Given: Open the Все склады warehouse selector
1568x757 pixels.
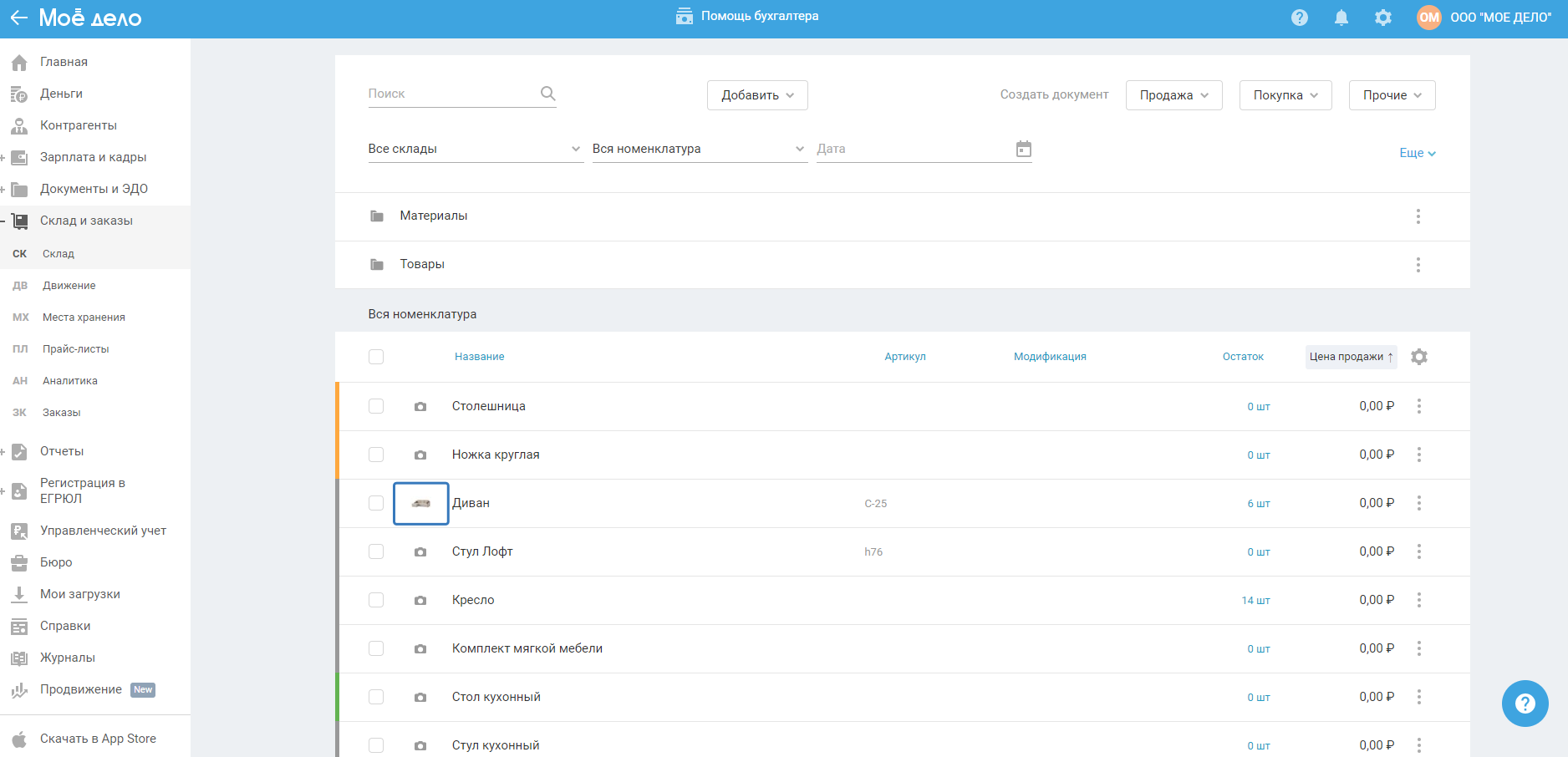Looking at the screenshot, I should [x=475, y=149].
